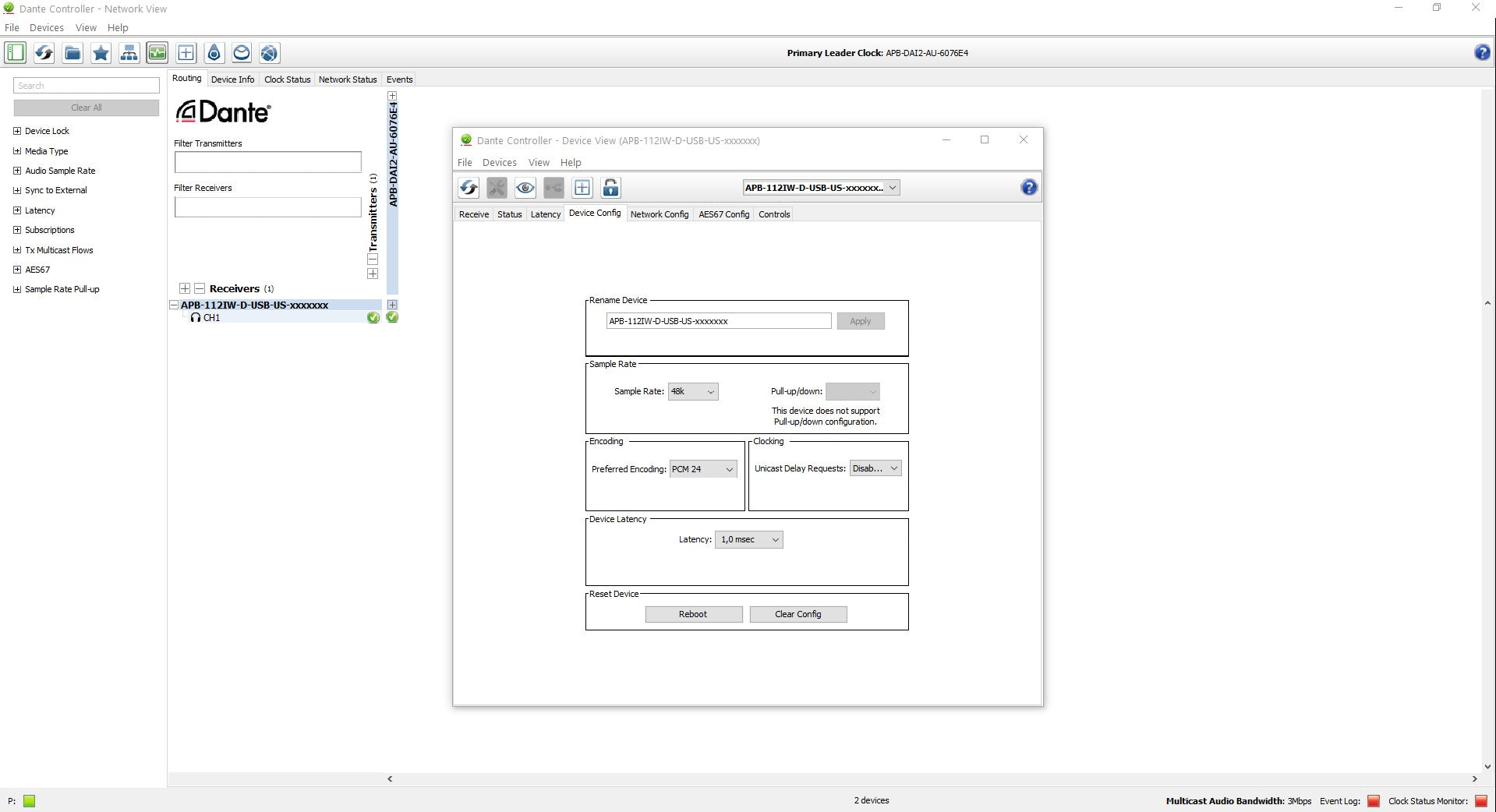This screenshot has width=1496, height=812.
Task: Click the folder icon in main toolbar
Action: click(x=73, y=53)
